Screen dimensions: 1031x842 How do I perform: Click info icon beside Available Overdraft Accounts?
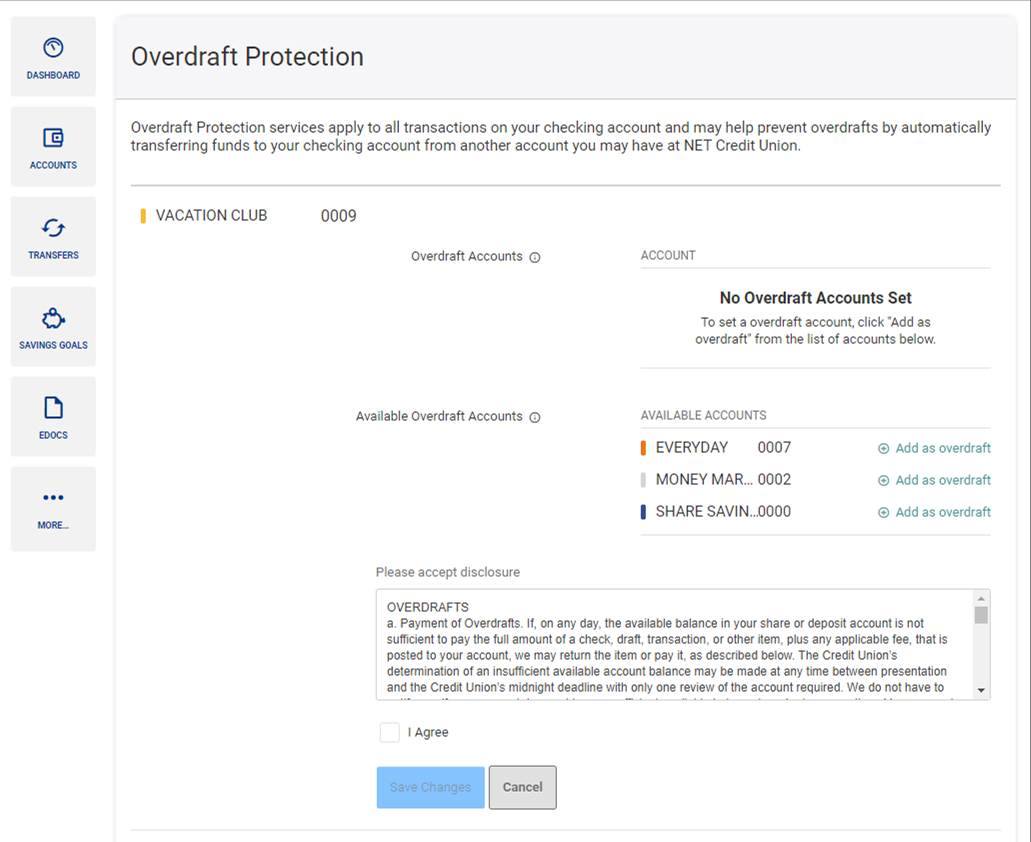[x=534, y=417]
